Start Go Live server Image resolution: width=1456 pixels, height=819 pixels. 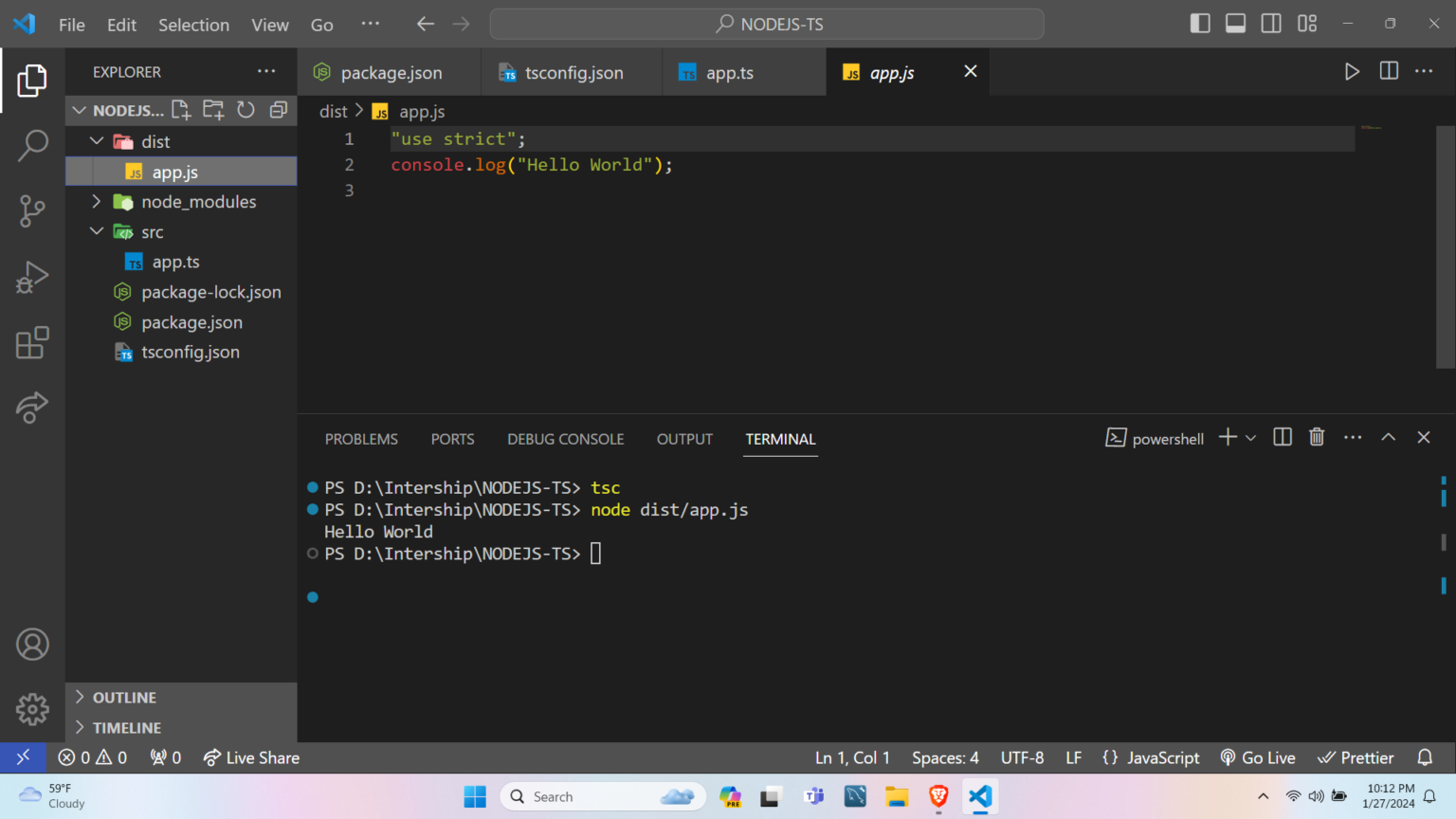[x=1258, y=757]
